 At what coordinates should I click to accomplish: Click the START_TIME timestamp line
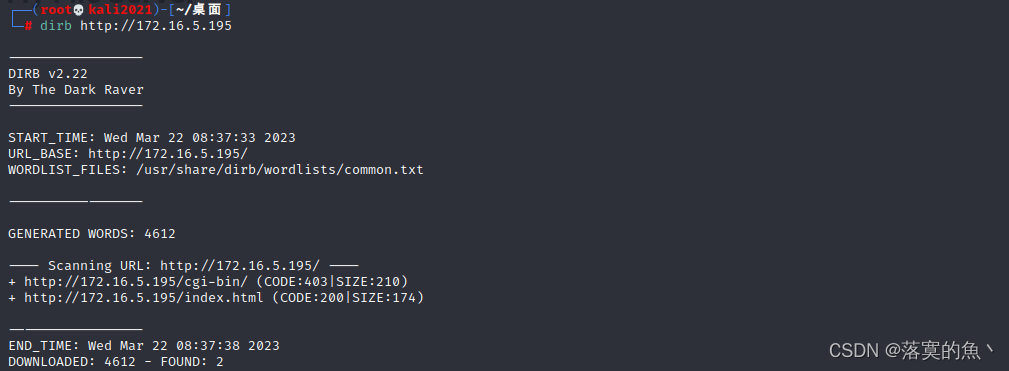152,138
